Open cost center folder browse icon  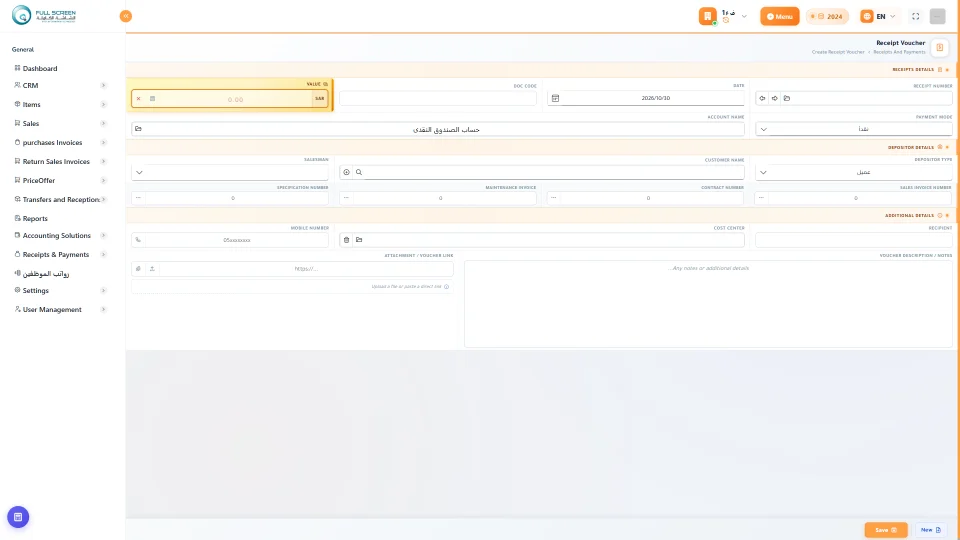[359, 240]
